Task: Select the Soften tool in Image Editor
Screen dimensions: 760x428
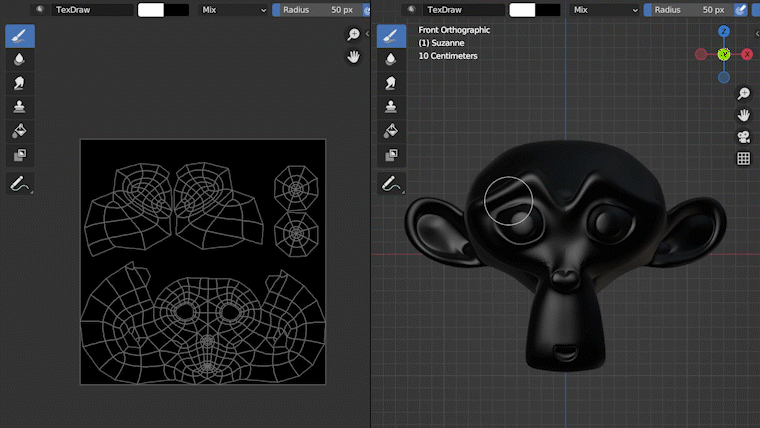Action: [x=20, y=60]
